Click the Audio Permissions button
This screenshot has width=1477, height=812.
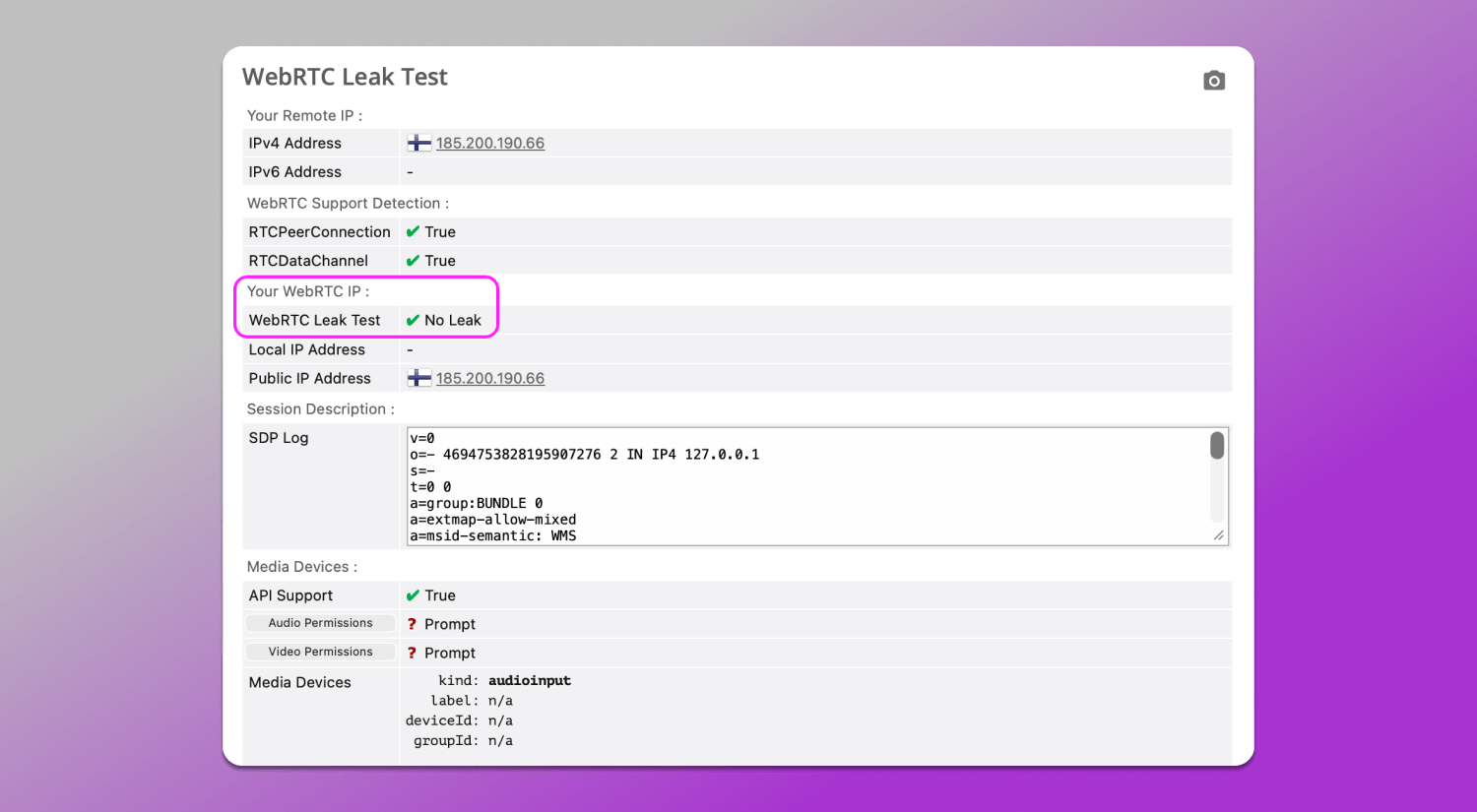coord(319,622)
